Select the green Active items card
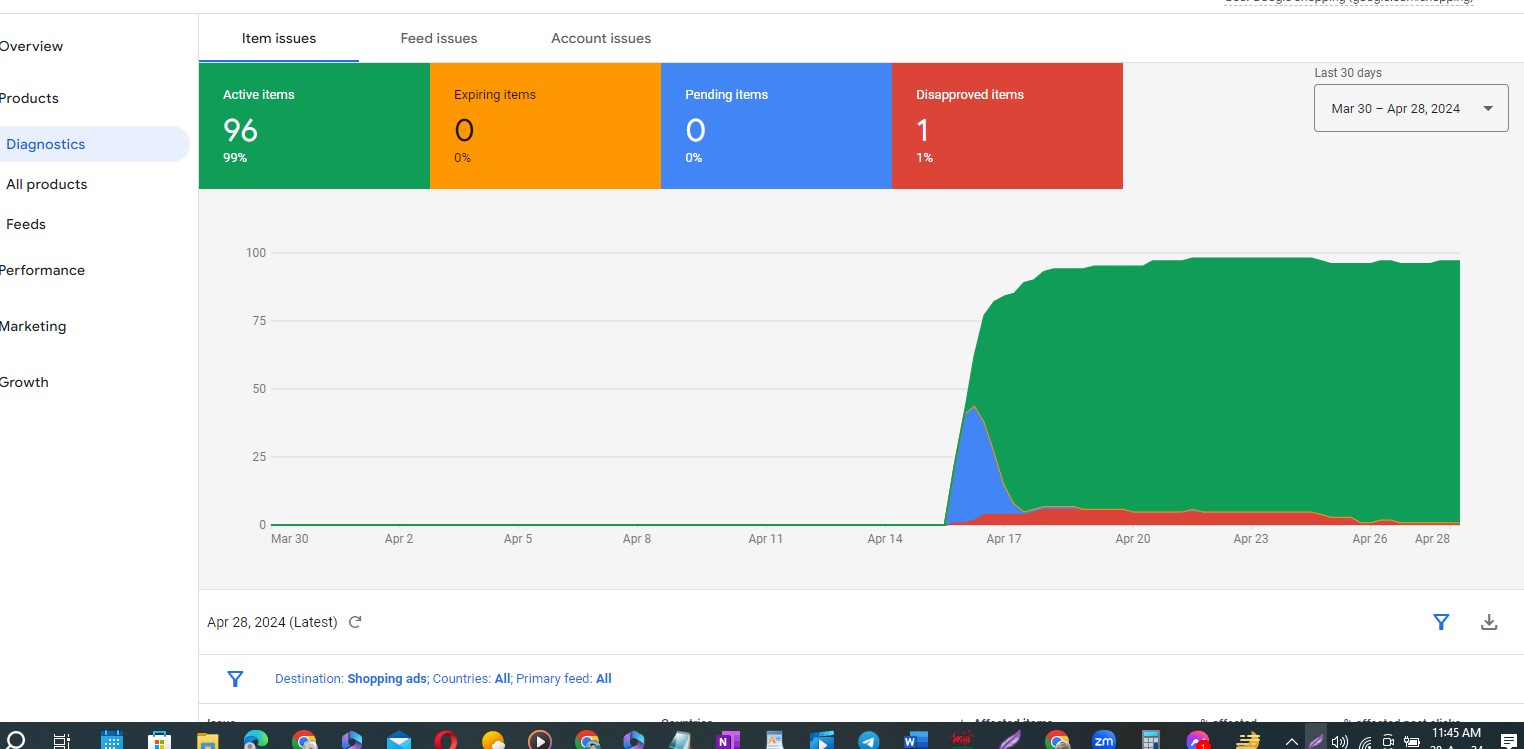This screenshot has height=749, width=1524. coord(314,126)
